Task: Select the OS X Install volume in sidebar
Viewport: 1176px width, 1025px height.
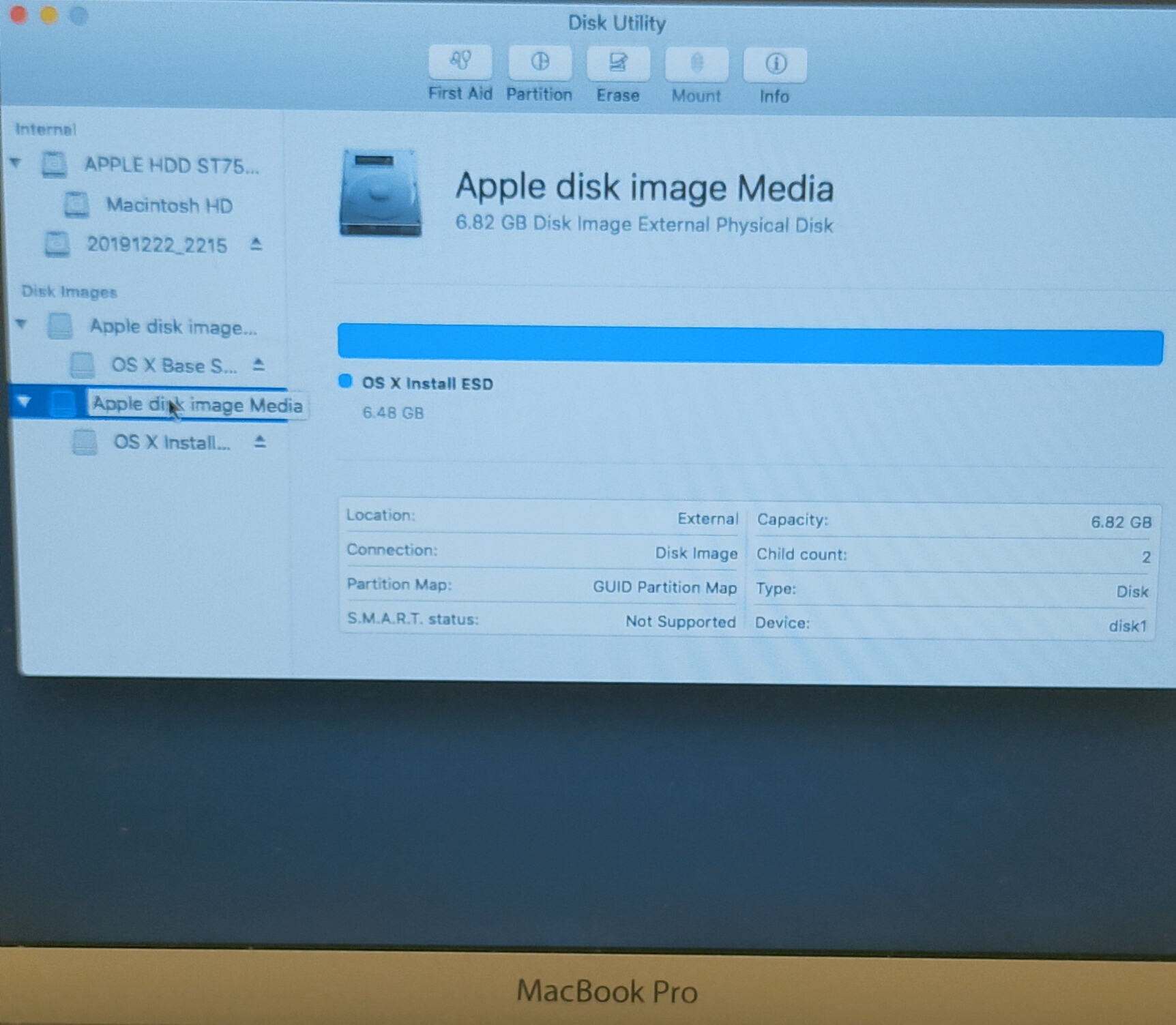Action: pos(171,443)
